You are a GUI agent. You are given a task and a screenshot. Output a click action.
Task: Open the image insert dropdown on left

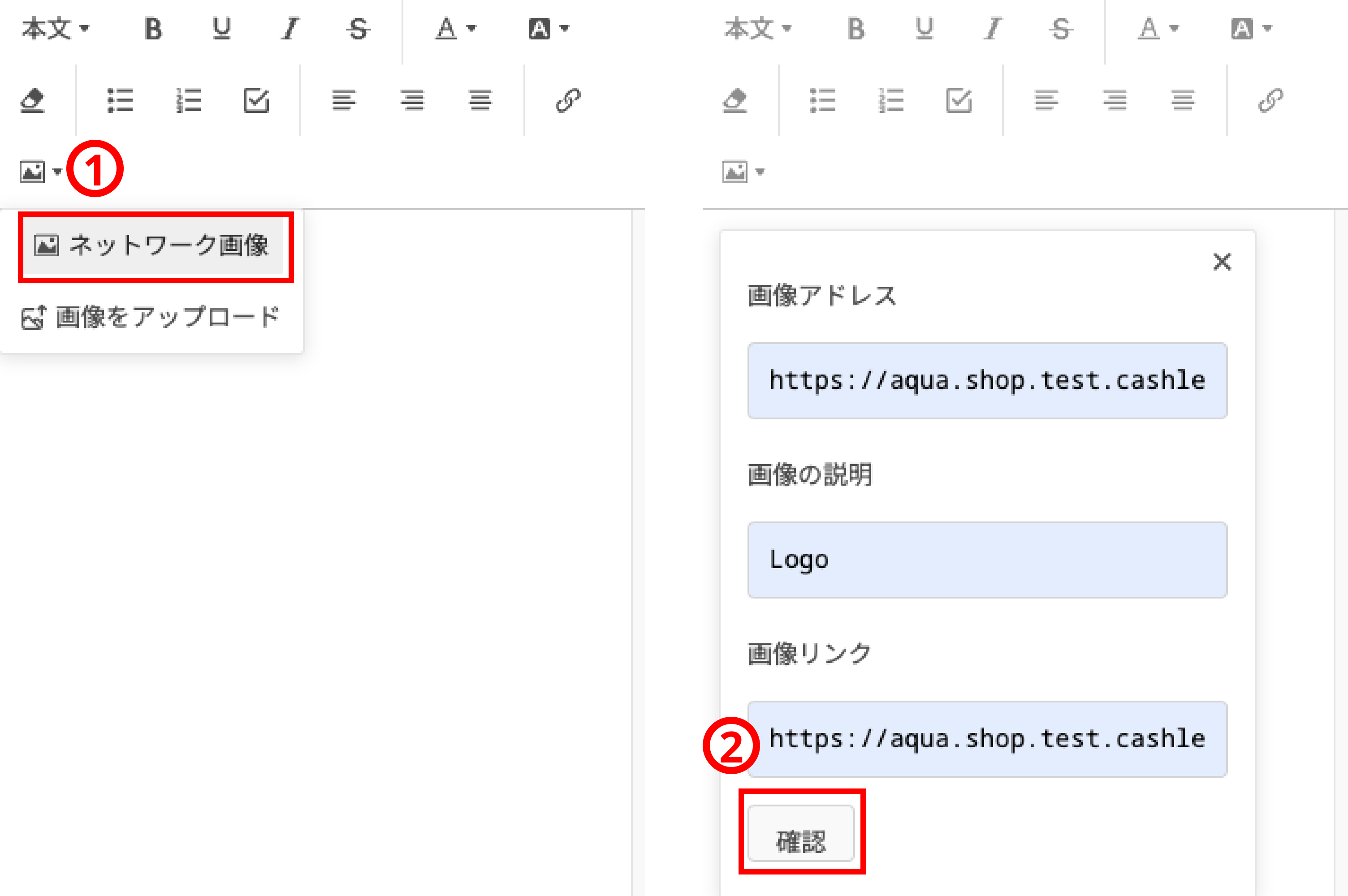(40, 172)
